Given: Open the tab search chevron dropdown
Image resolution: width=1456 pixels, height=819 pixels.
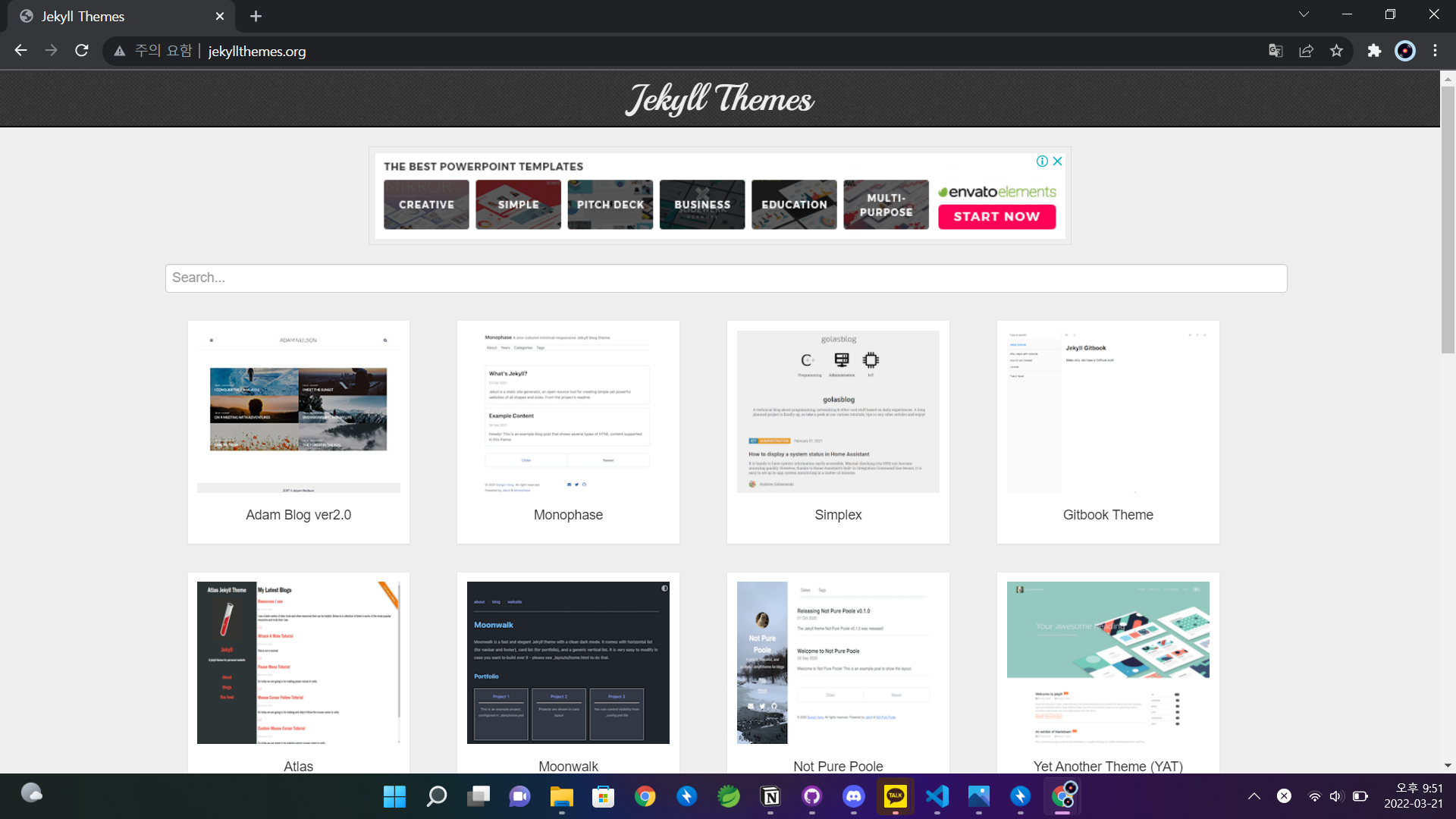Looking at the screenshot, I should click(1304, 14).
